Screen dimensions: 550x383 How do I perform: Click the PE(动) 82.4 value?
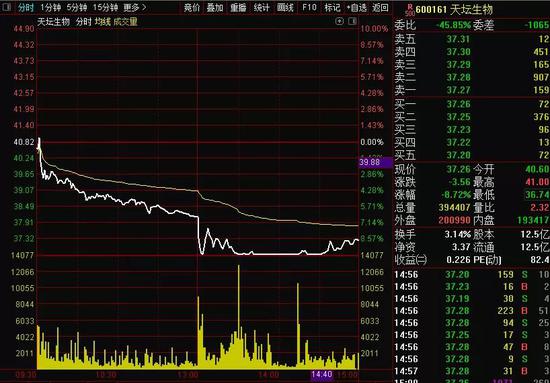[541, 260]
